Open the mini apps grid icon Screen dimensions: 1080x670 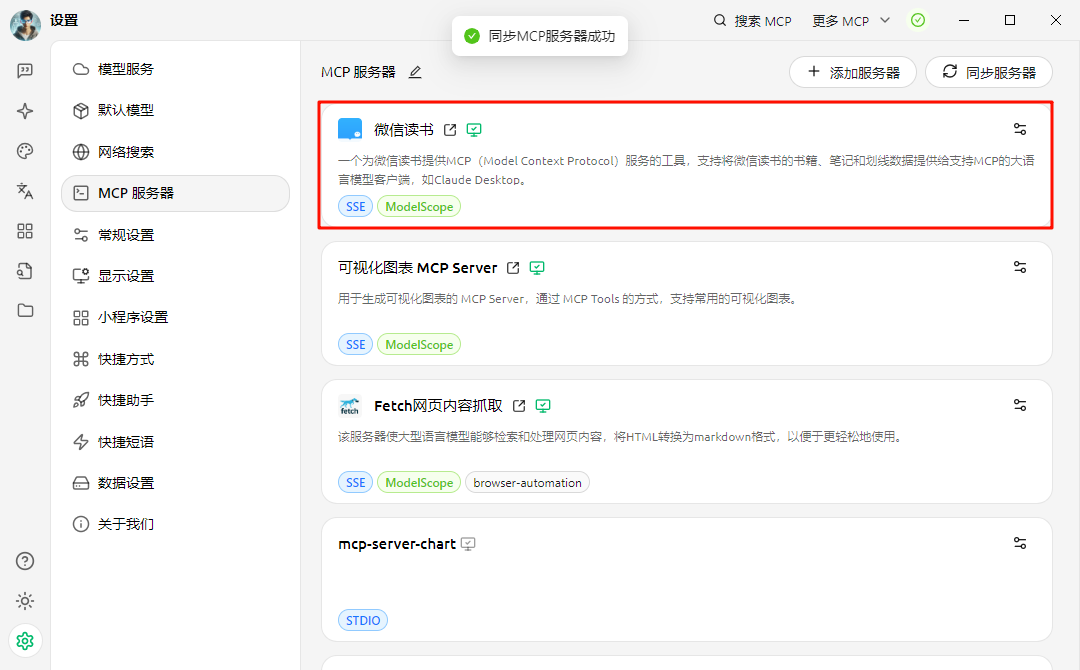(x=24, y=231)
